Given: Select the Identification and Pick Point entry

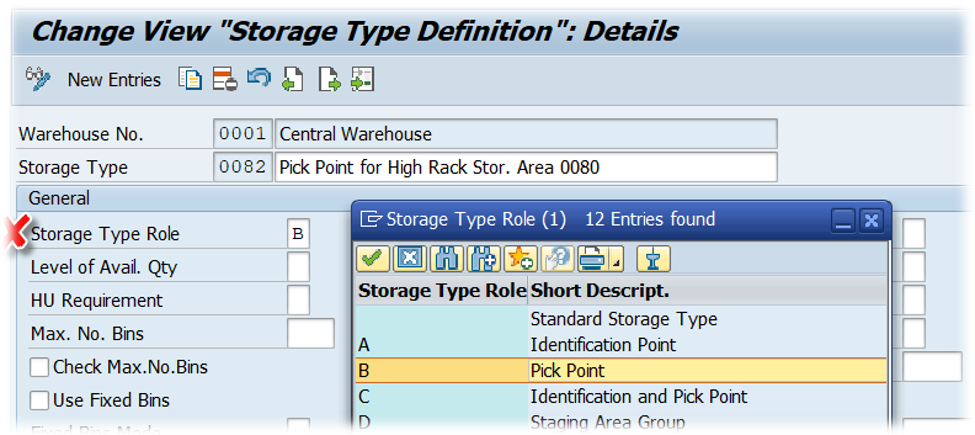Looking at the screenshot, I should pos(639,396).
